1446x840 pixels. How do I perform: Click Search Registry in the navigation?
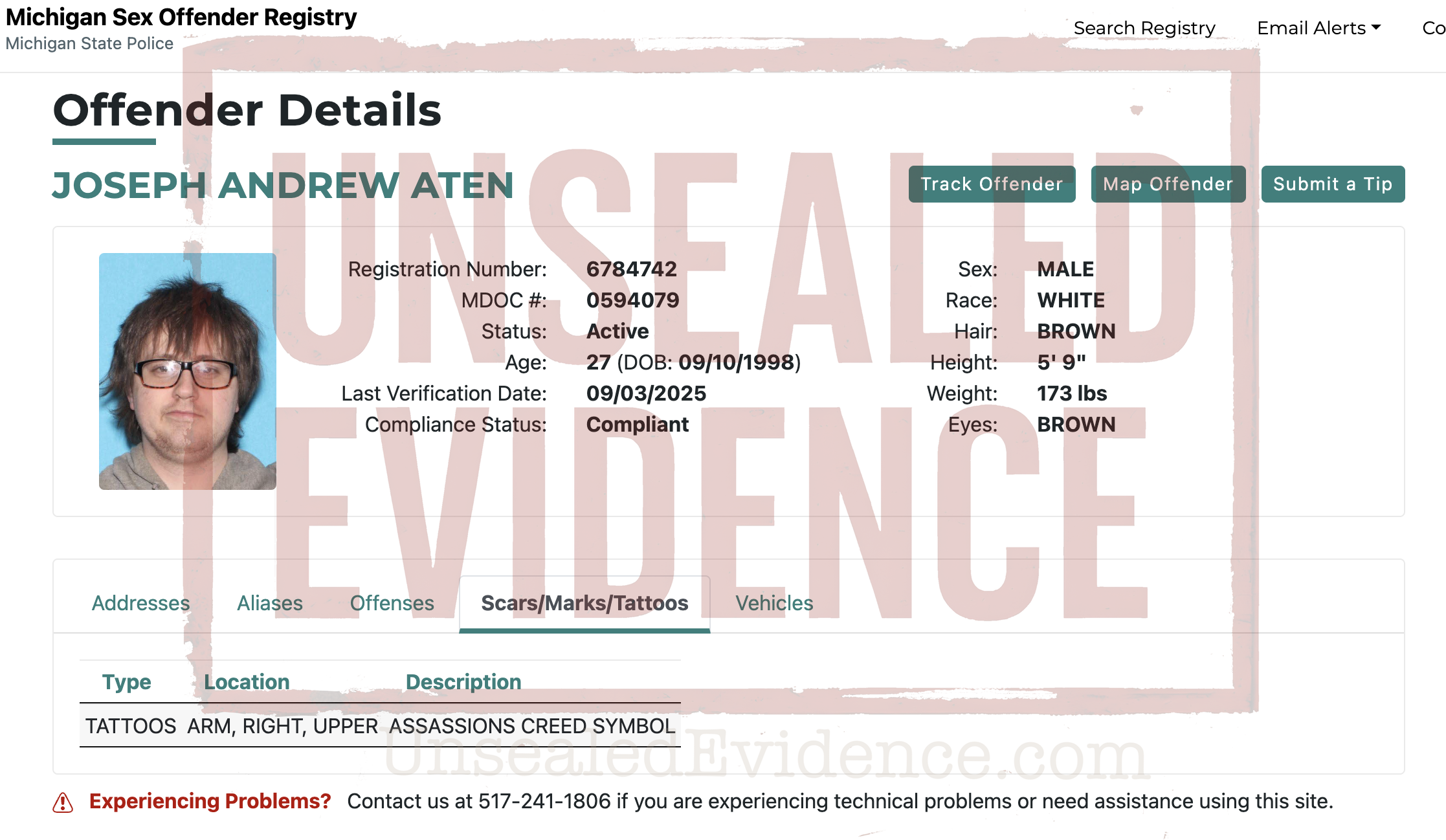pyautogui.click(x=1144, y=28)
